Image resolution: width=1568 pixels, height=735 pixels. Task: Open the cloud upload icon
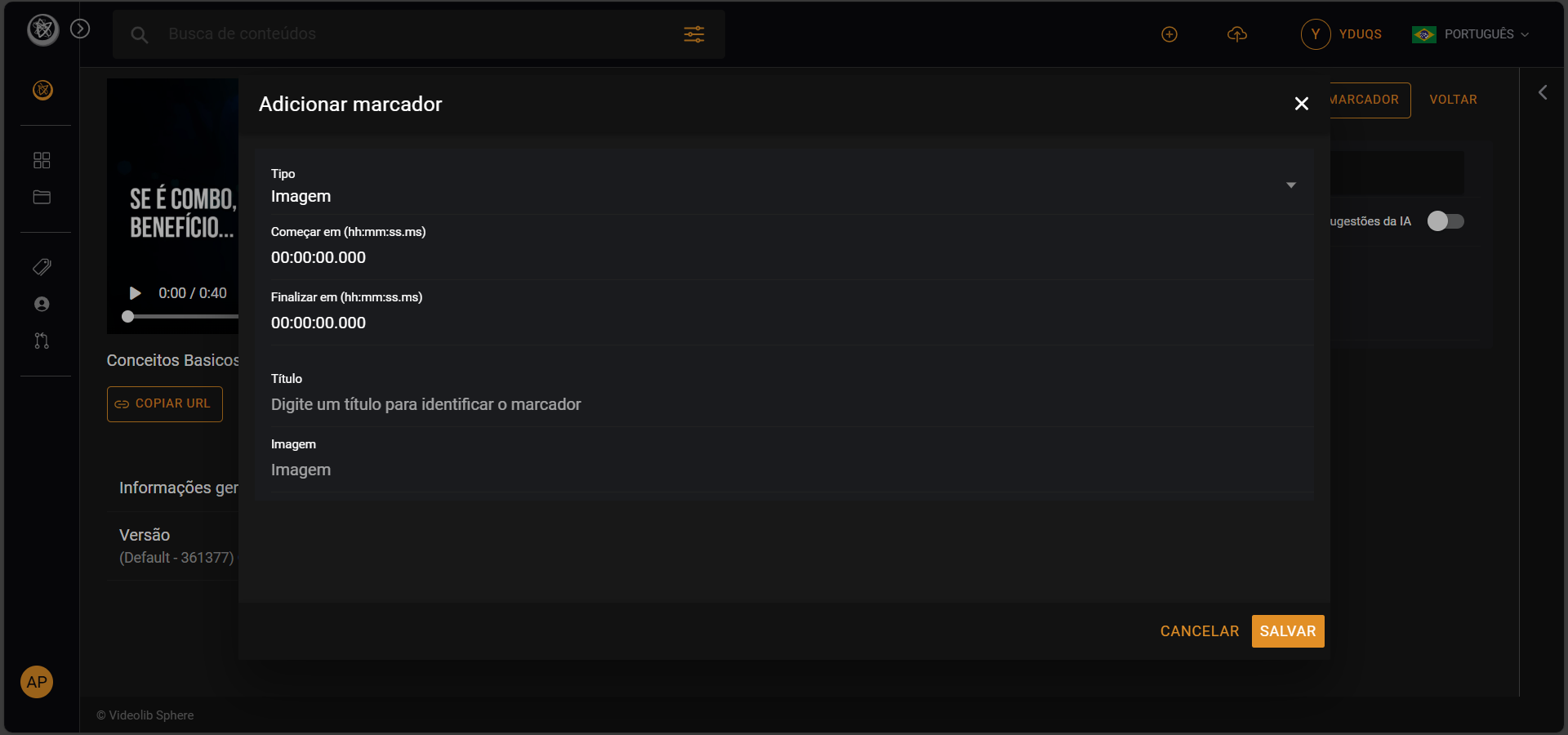[x=1237, y=34]
